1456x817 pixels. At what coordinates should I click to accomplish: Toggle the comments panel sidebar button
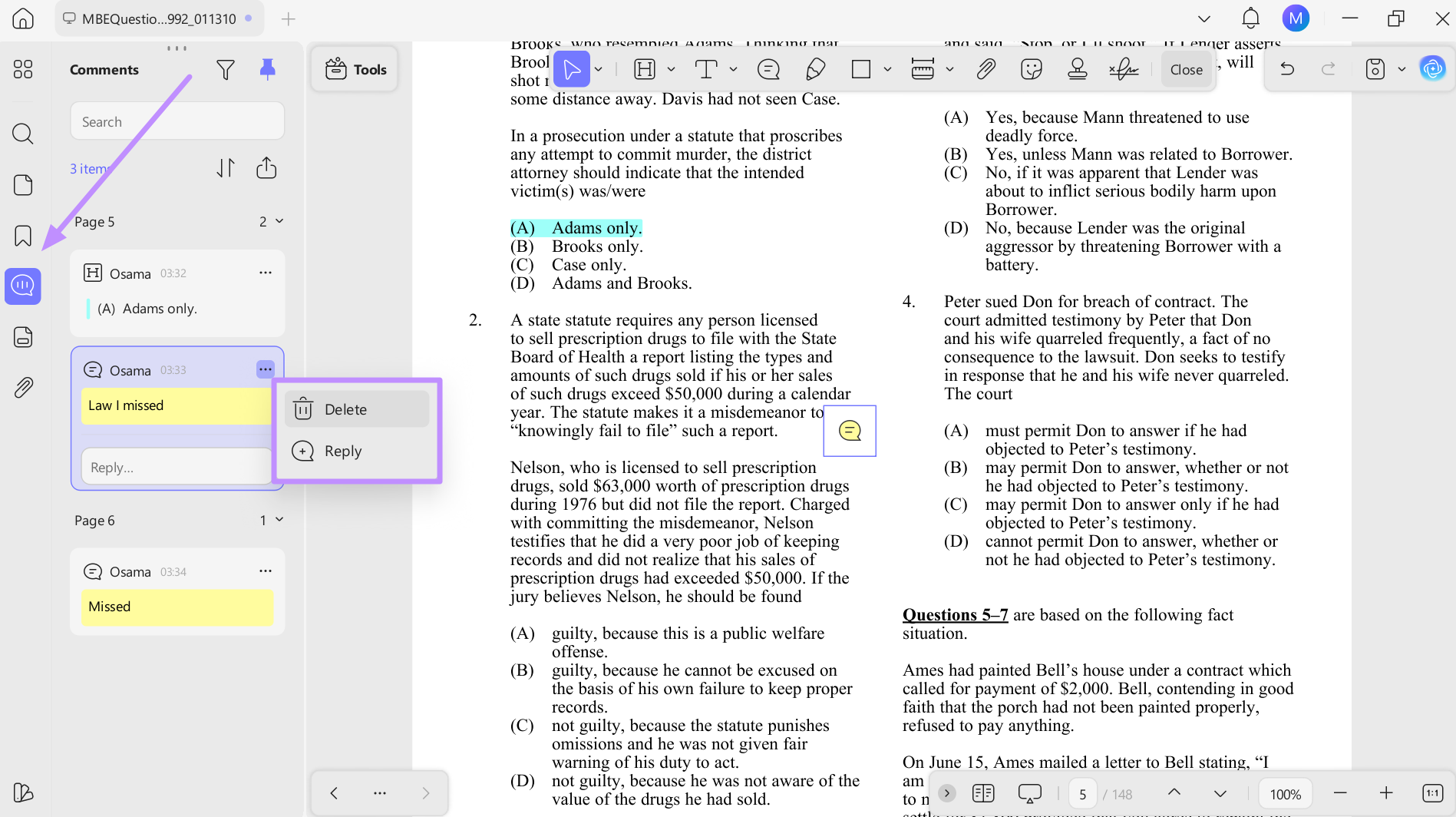pyautogui.click(x=23, y=286)
